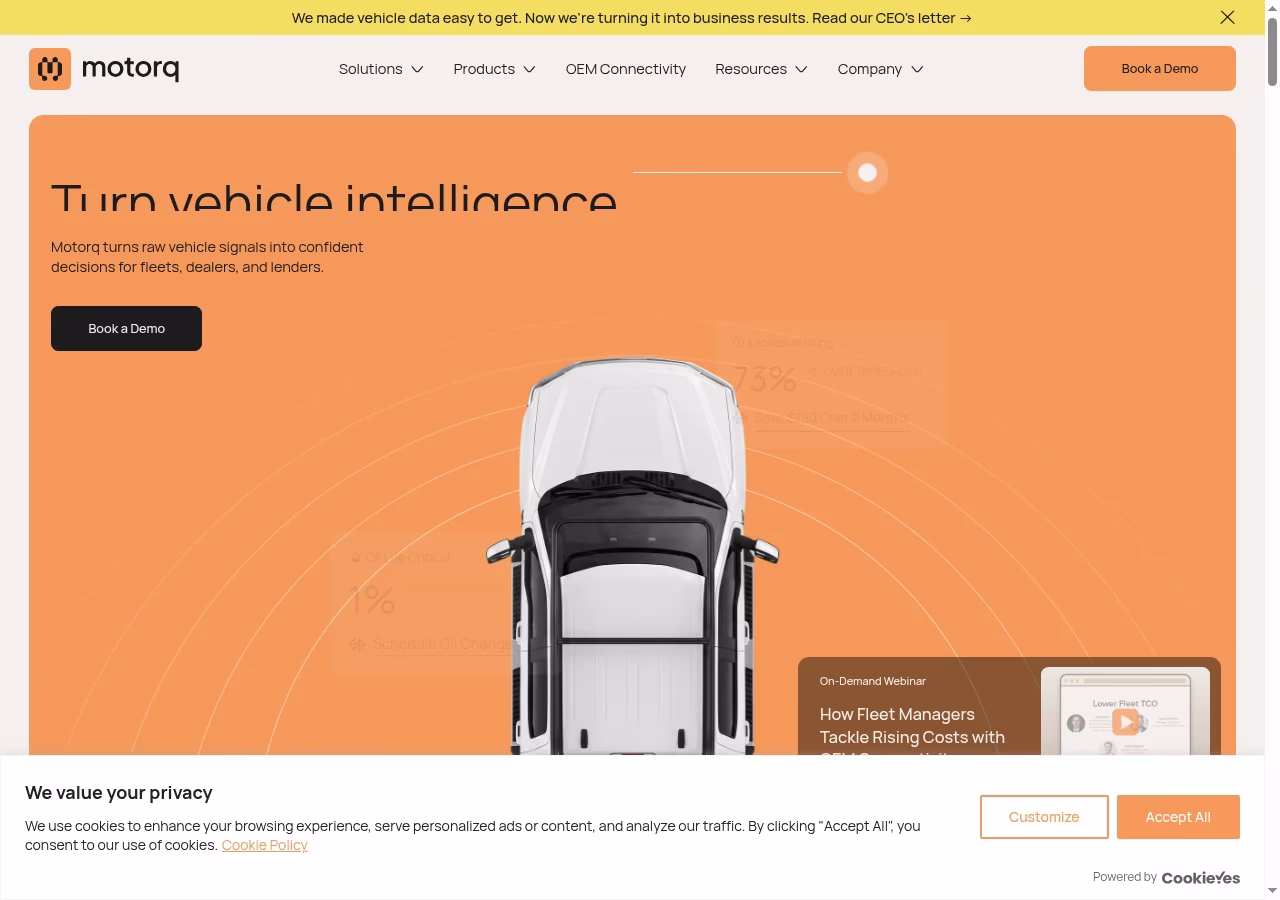The height and width of the screenshot is (900, 1280).
Task: Click the 73% data card
Action: click(831, 384)
